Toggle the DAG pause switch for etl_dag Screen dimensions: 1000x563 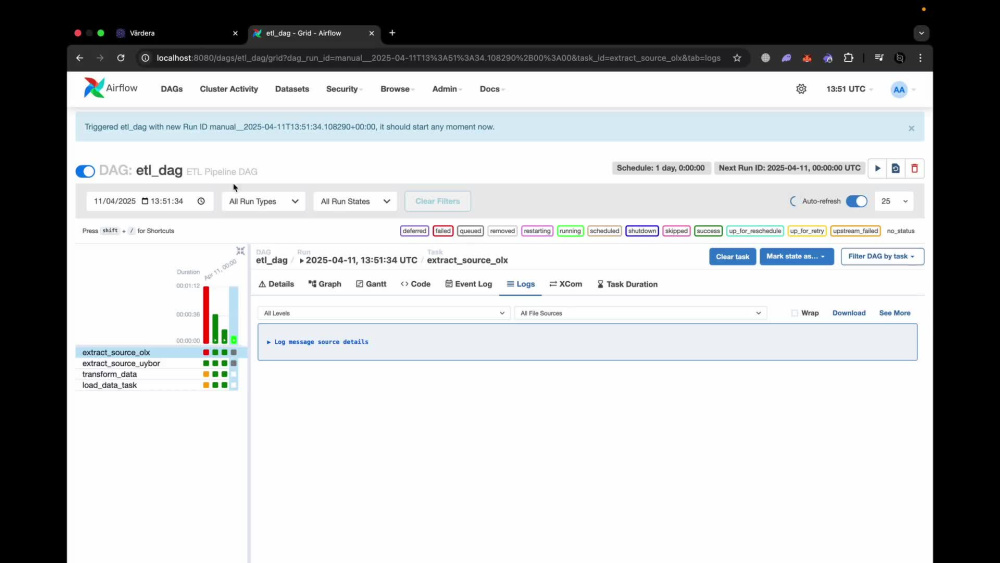85,172
